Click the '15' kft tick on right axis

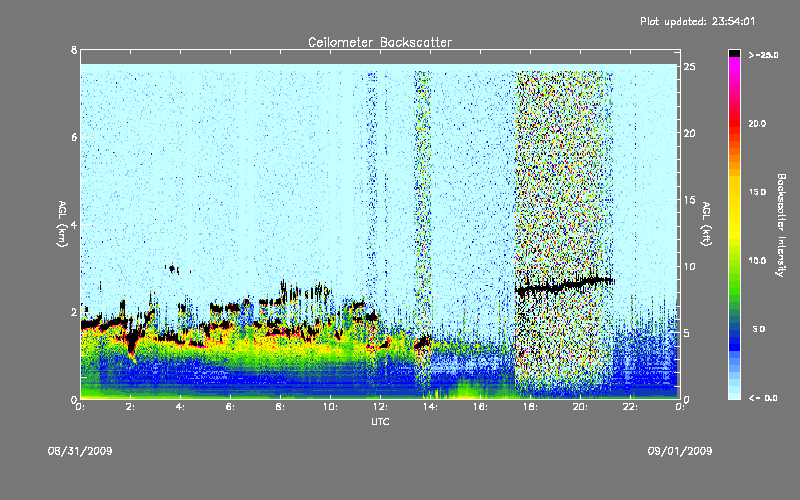[689, 200]
